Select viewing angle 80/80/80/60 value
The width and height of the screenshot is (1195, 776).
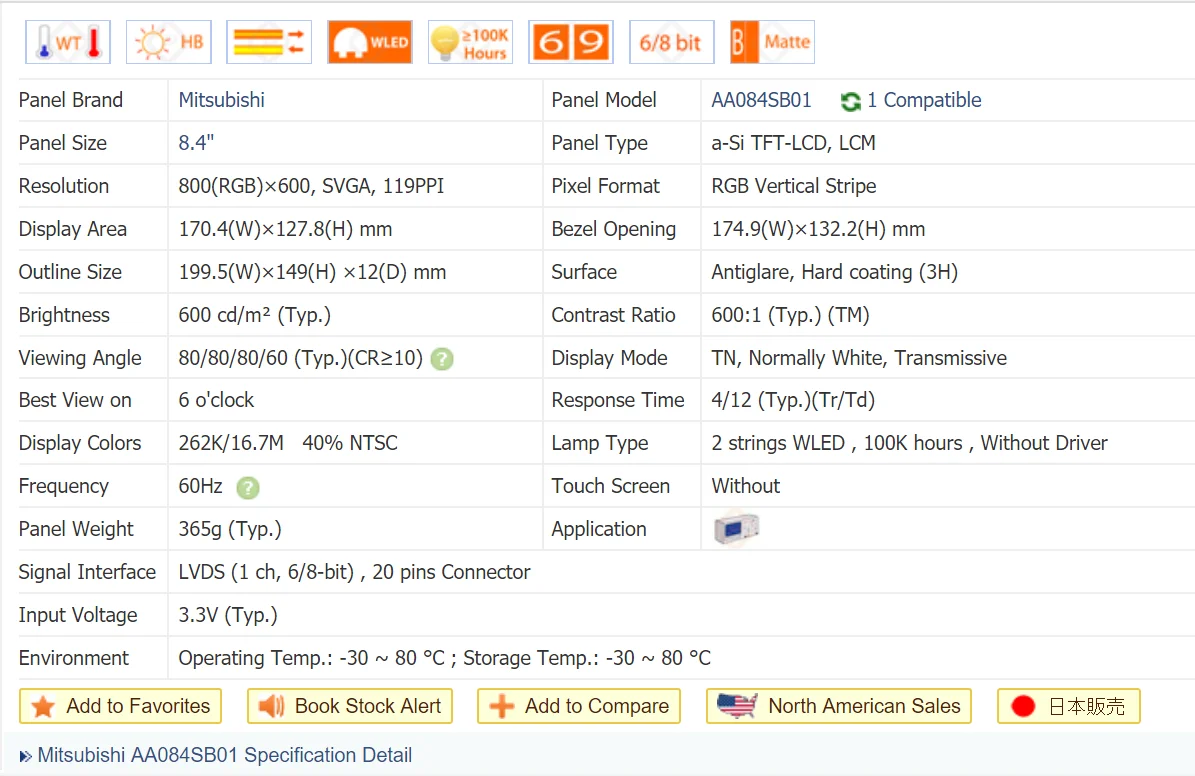click(x=300, y=358)
